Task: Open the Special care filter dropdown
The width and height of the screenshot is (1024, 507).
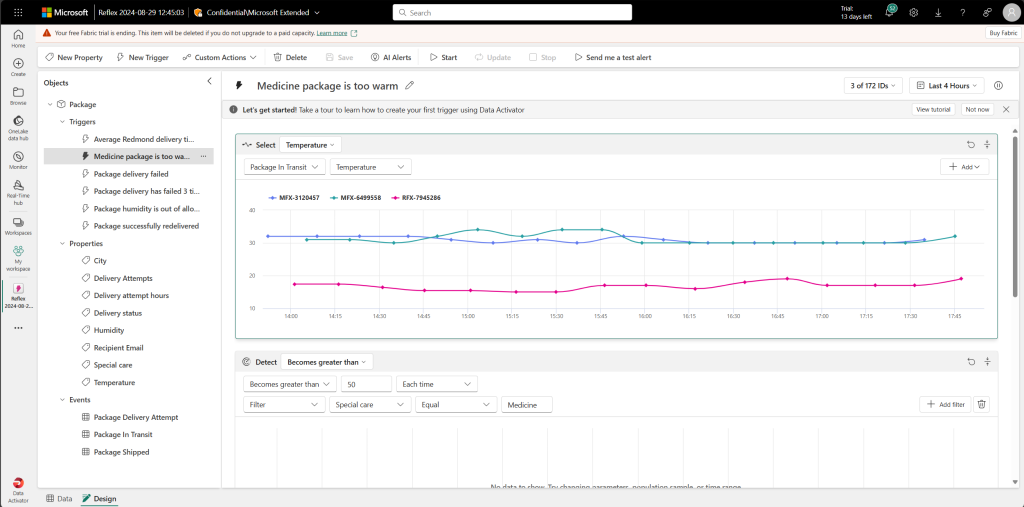Action: click(370, 404)
